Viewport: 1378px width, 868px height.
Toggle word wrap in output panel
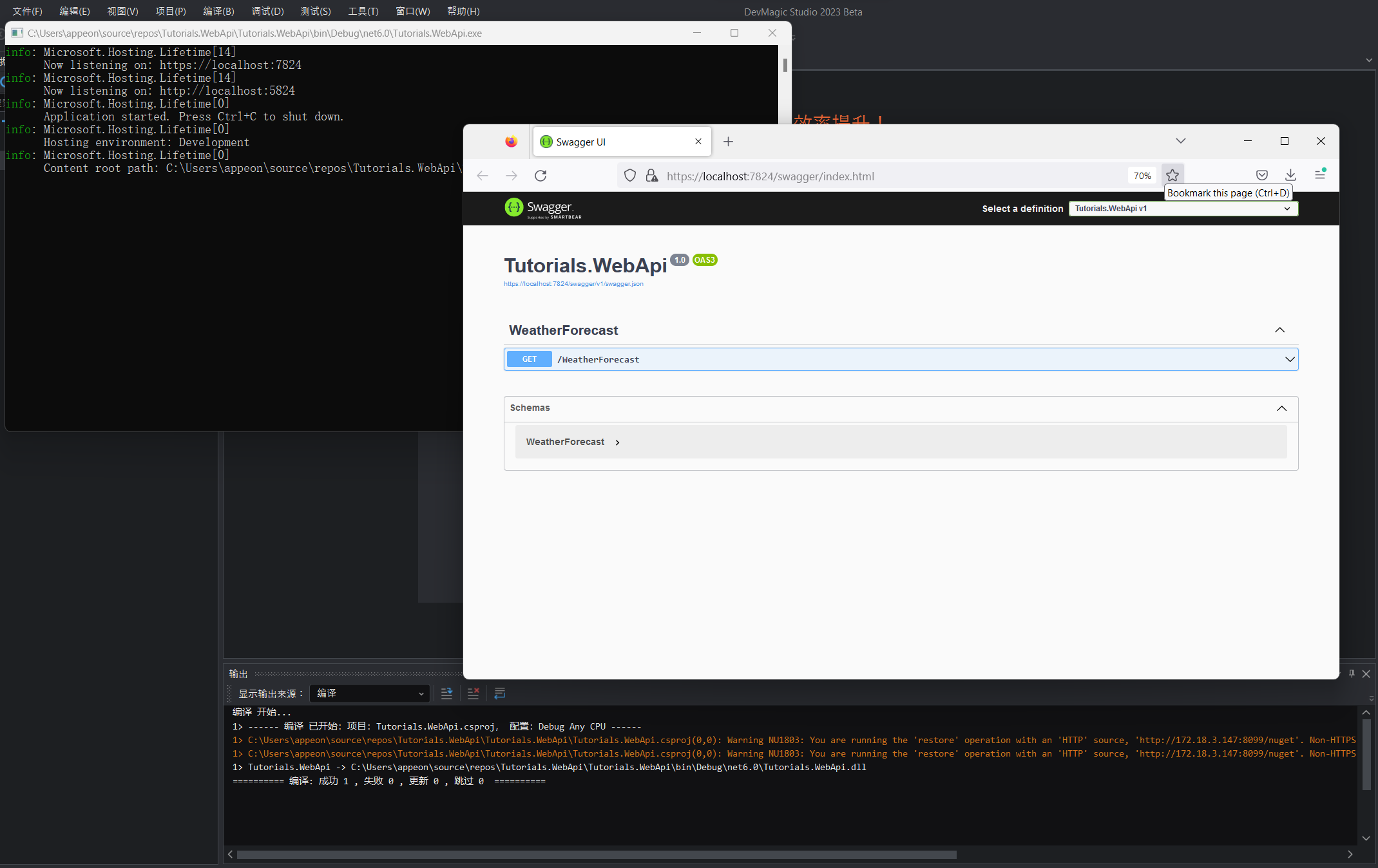pos(500,693)
